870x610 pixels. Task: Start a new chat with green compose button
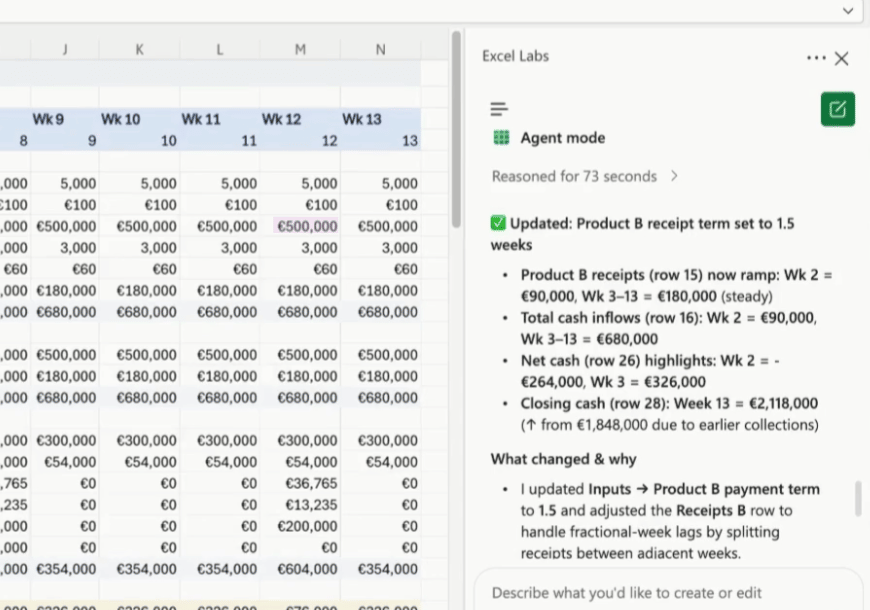(x=837, y=109)
